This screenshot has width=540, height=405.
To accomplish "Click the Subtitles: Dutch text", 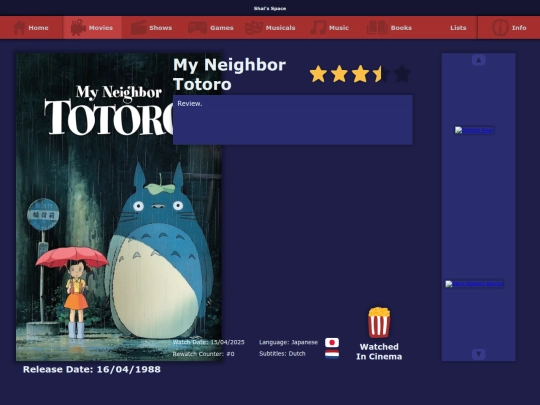I will (282, 354).
